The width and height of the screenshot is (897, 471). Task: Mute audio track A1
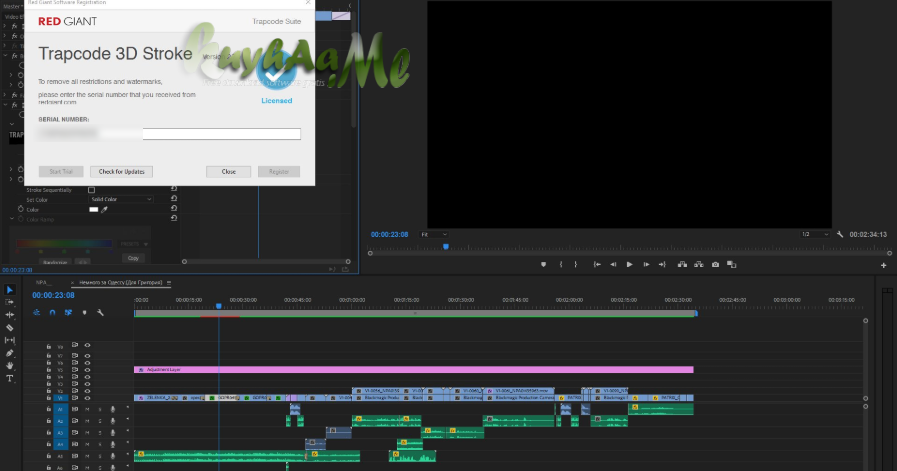click(88, 409)
